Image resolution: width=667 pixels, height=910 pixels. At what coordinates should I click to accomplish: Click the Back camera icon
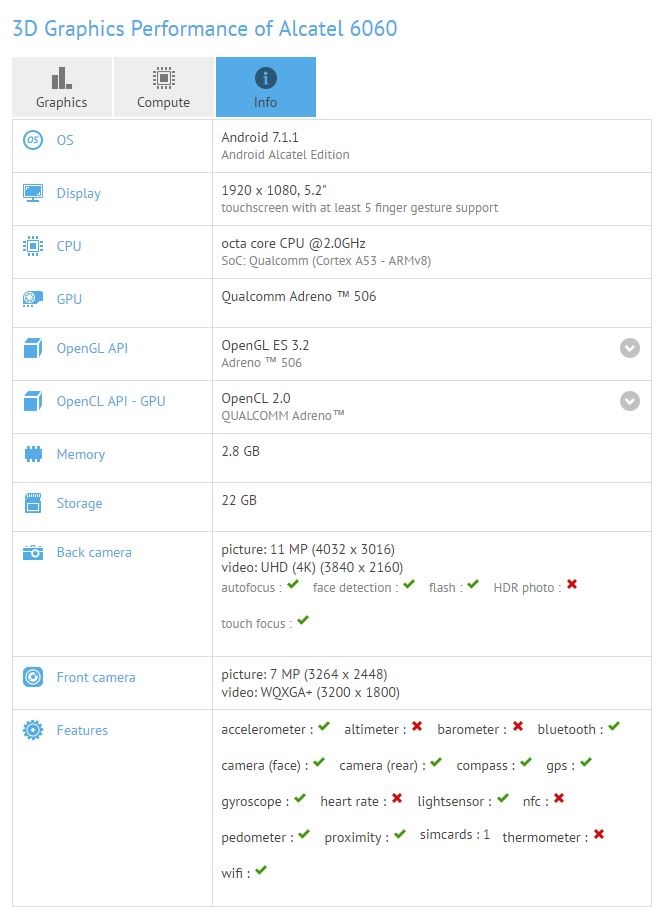tap(33, 552)
